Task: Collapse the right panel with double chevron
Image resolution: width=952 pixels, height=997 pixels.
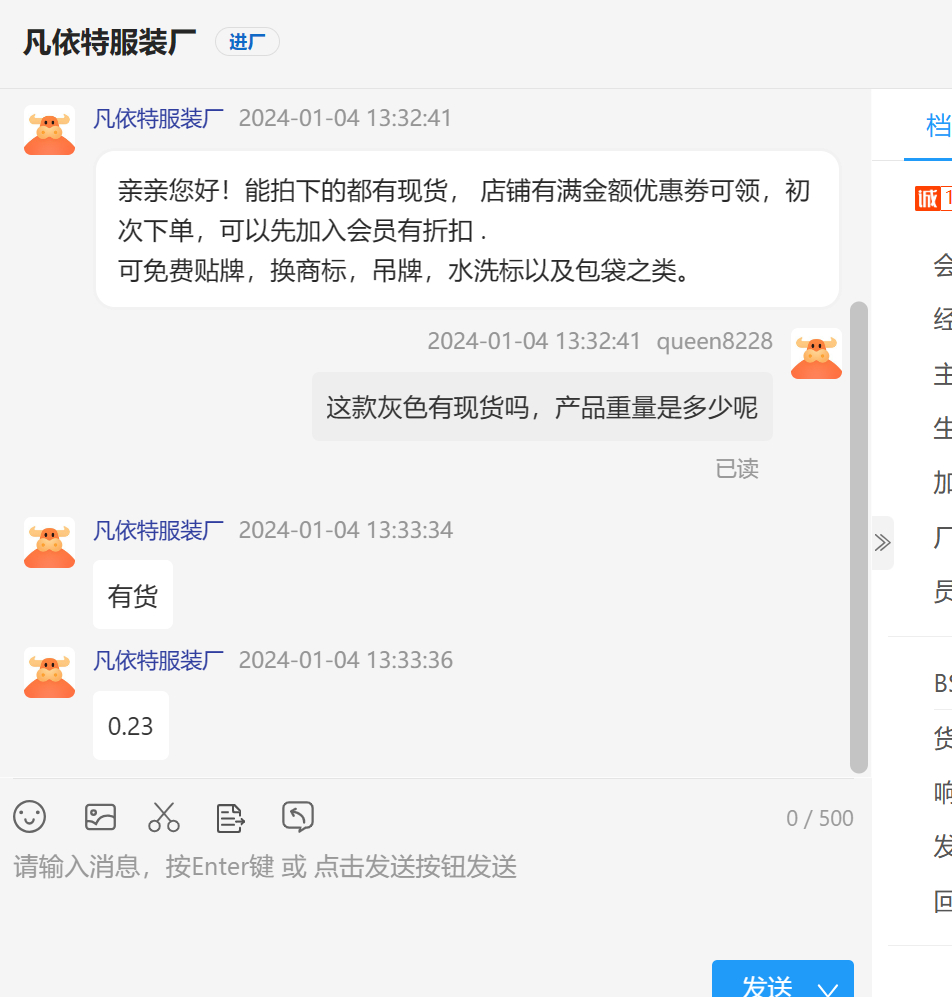Action: 882,542
